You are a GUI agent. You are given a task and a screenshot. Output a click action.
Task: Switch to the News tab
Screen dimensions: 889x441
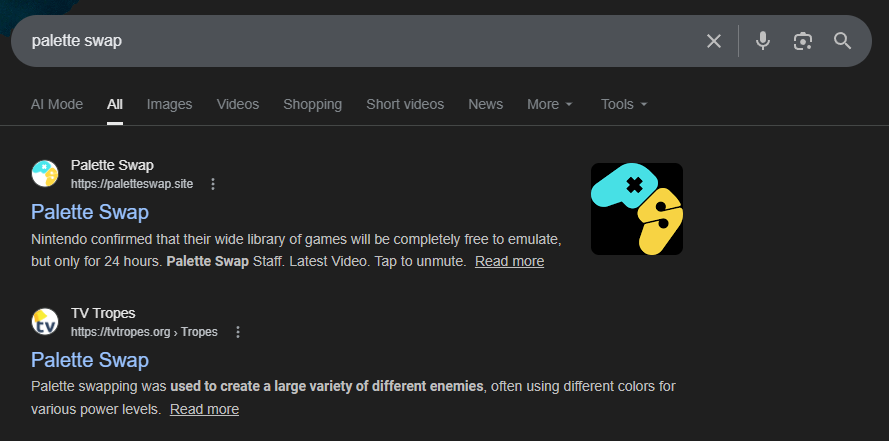coord(485,104)
